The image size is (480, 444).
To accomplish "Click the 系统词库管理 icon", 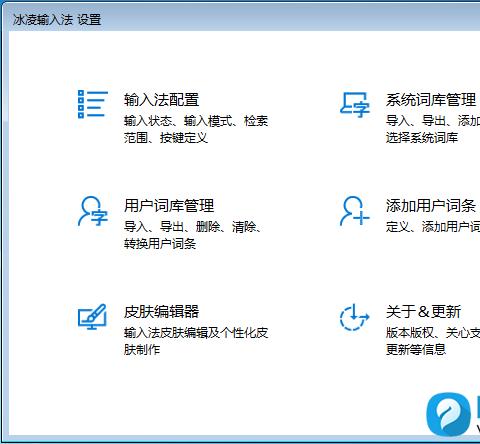I will (x=355, y=105).
